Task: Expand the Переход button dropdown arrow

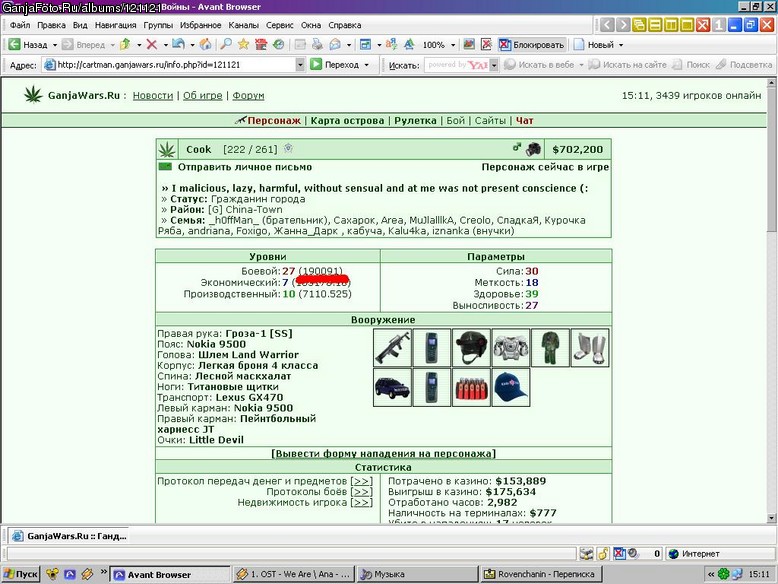Action: pyautogui.click(x=367, y=65)
